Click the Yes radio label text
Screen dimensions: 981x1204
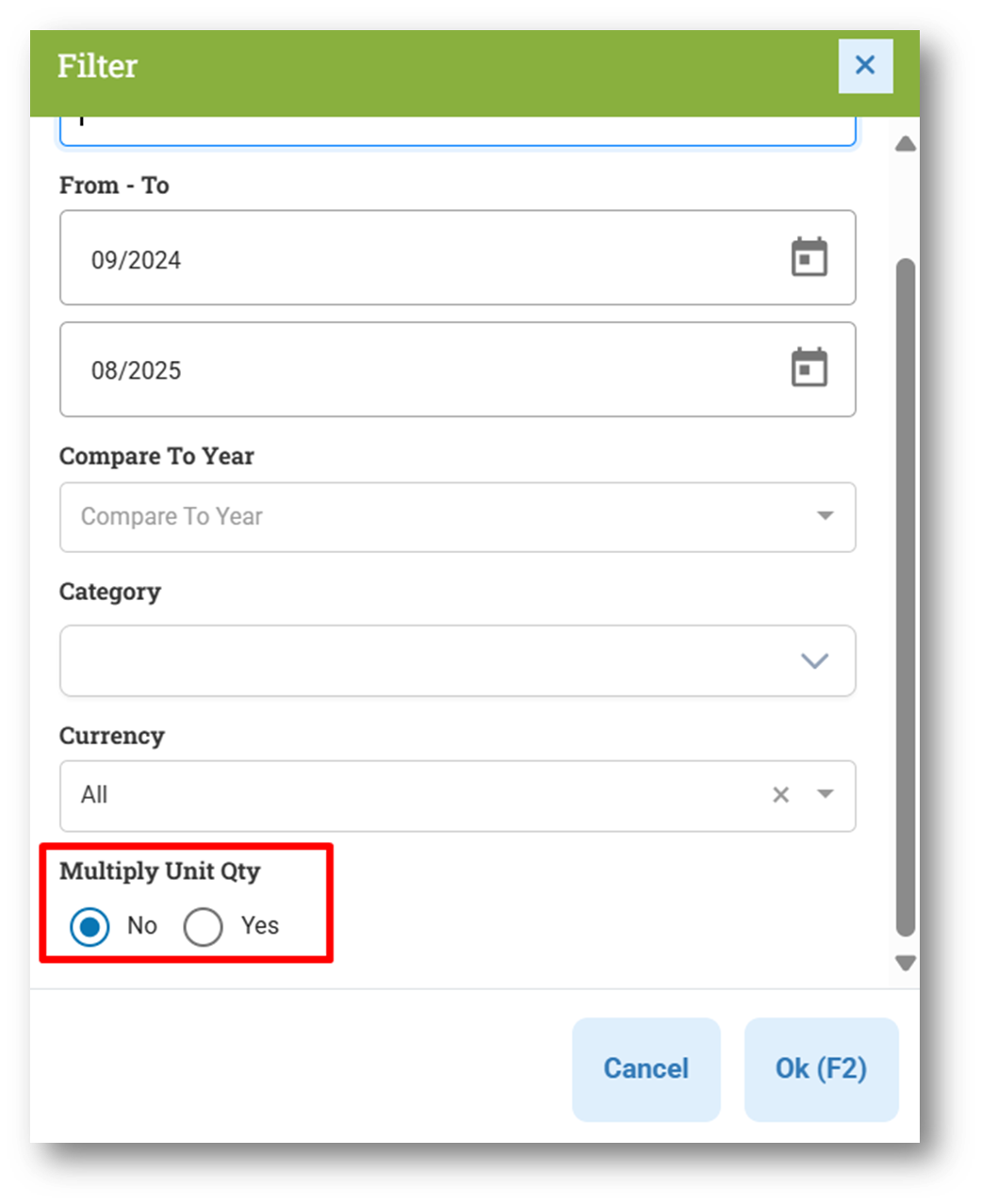tap(259, 926)
